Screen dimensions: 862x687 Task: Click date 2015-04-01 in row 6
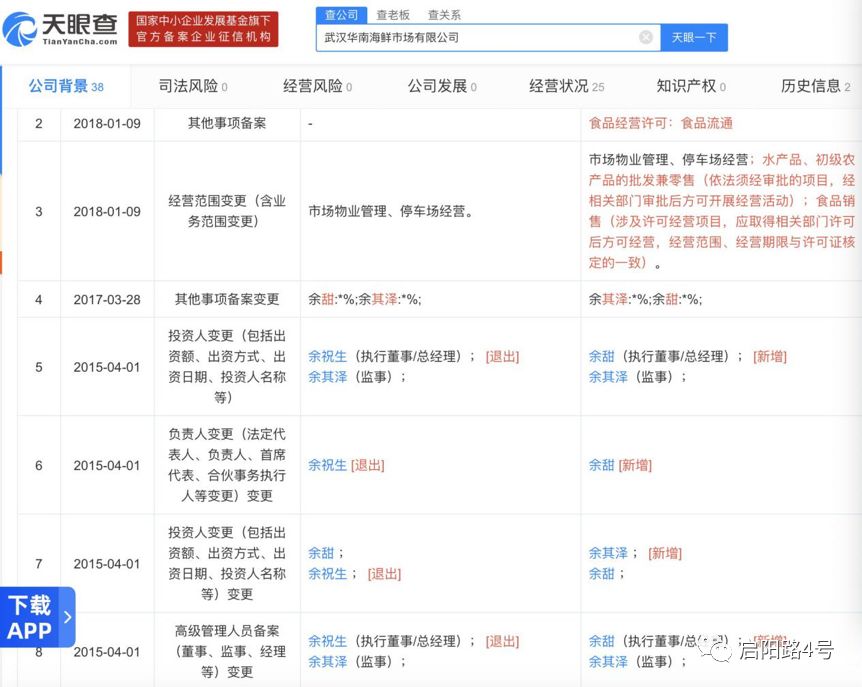(107, 466)
